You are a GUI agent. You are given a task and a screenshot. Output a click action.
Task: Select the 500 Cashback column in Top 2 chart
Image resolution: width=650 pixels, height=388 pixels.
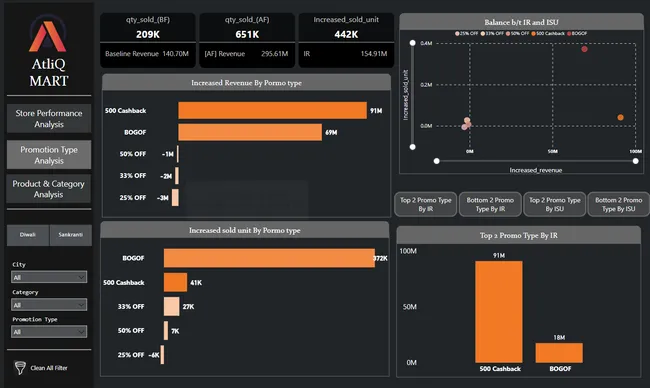click(x=499, y=312)
